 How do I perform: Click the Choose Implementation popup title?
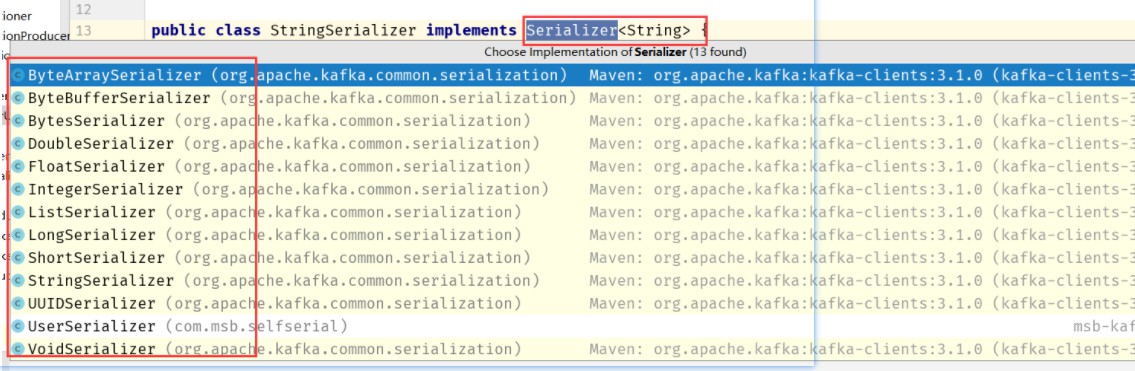(615, 52)
